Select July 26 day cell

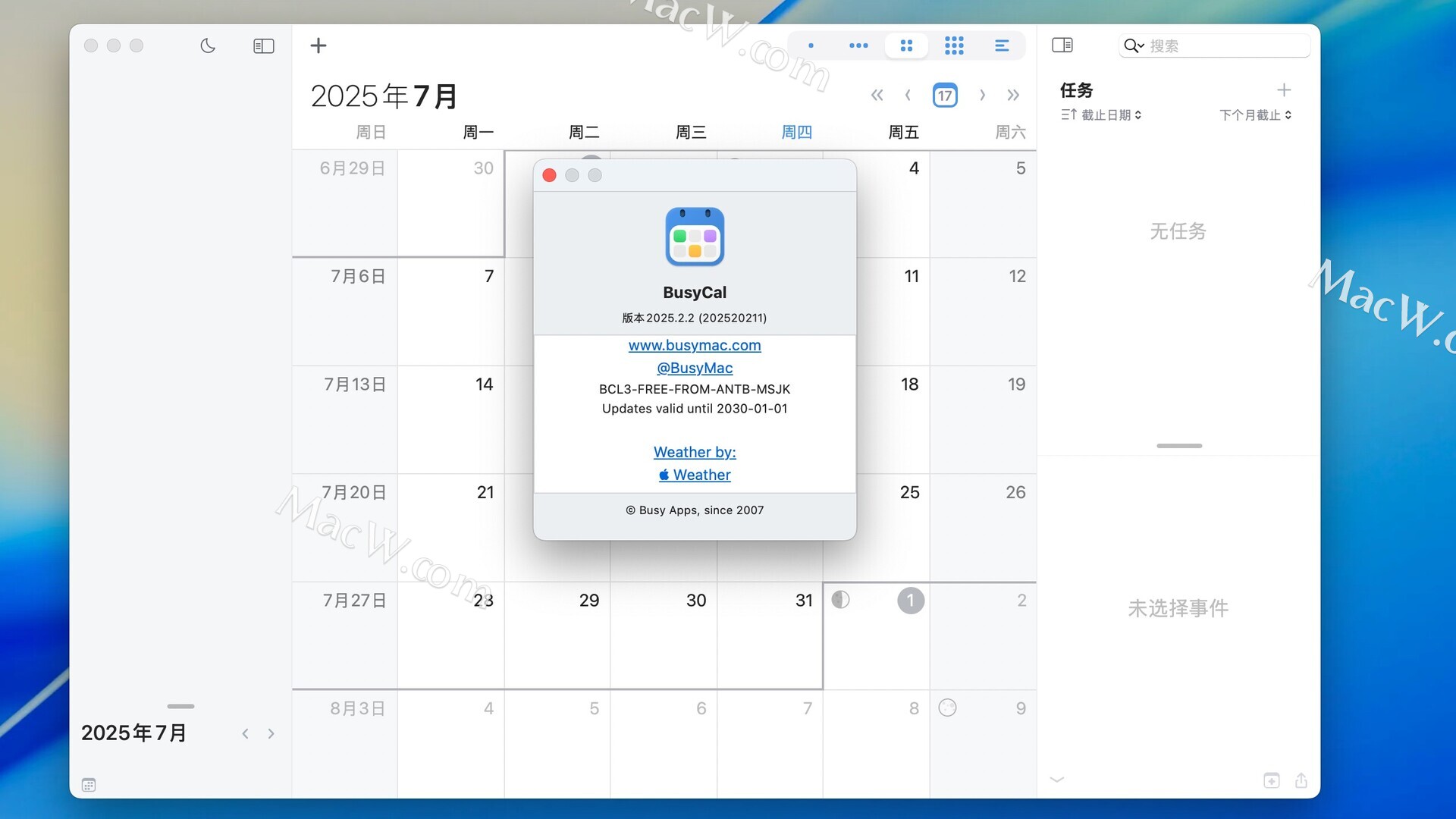click(x=983, y=528)
